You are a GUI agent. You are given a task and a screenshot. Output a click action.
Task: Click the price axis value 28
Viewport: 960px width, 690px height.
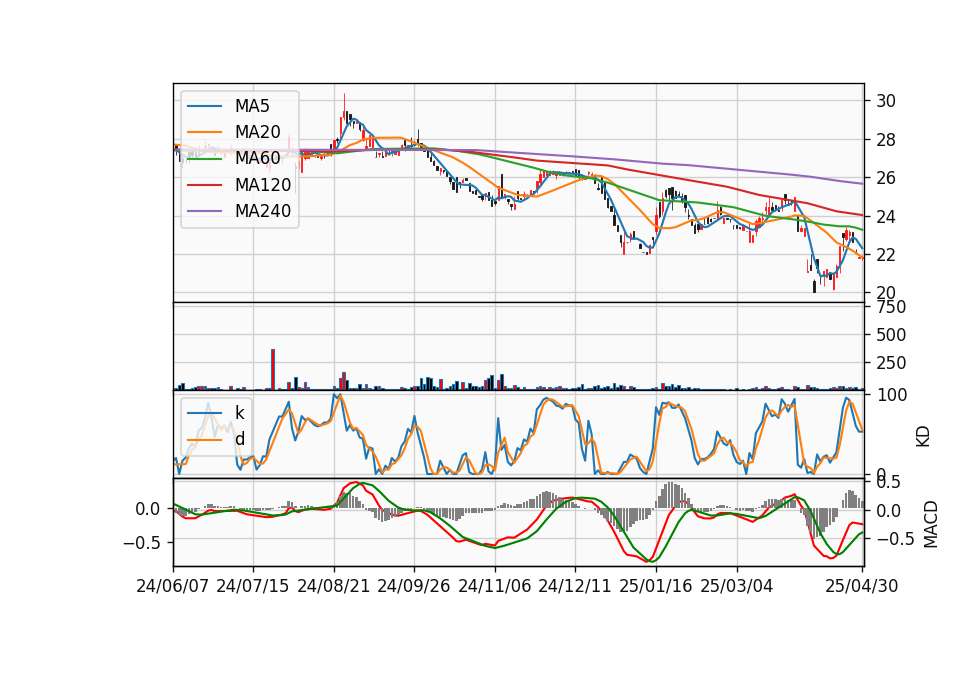[885, 140]
